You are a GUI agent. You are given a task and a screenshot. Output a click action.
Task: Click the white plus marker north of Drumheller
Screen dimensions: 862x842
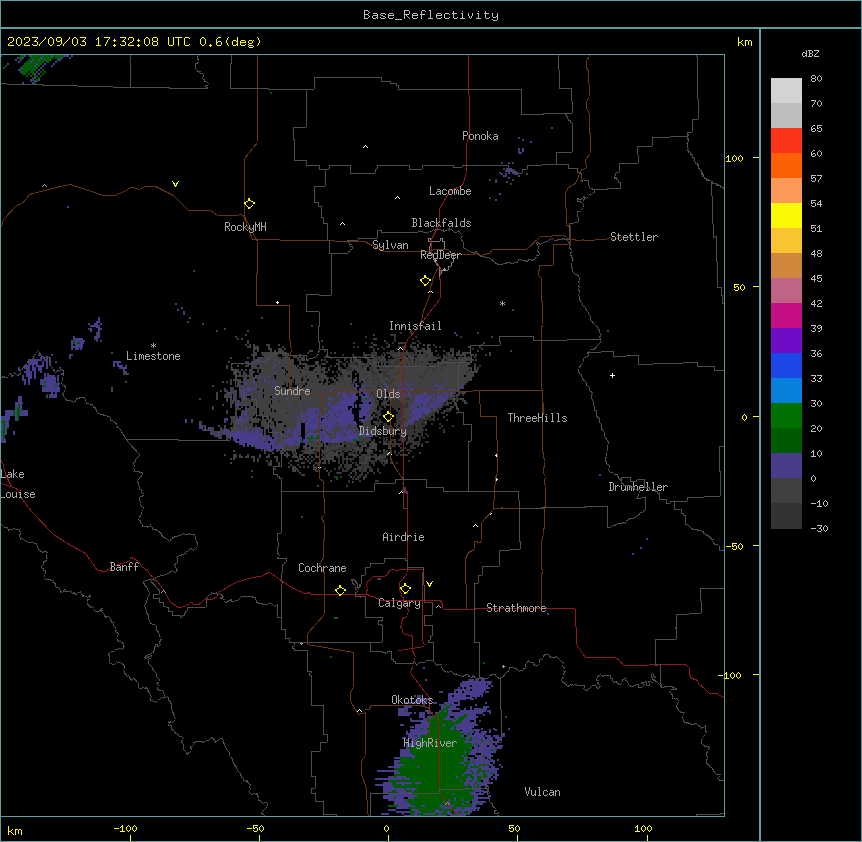(x=612, y=375)
